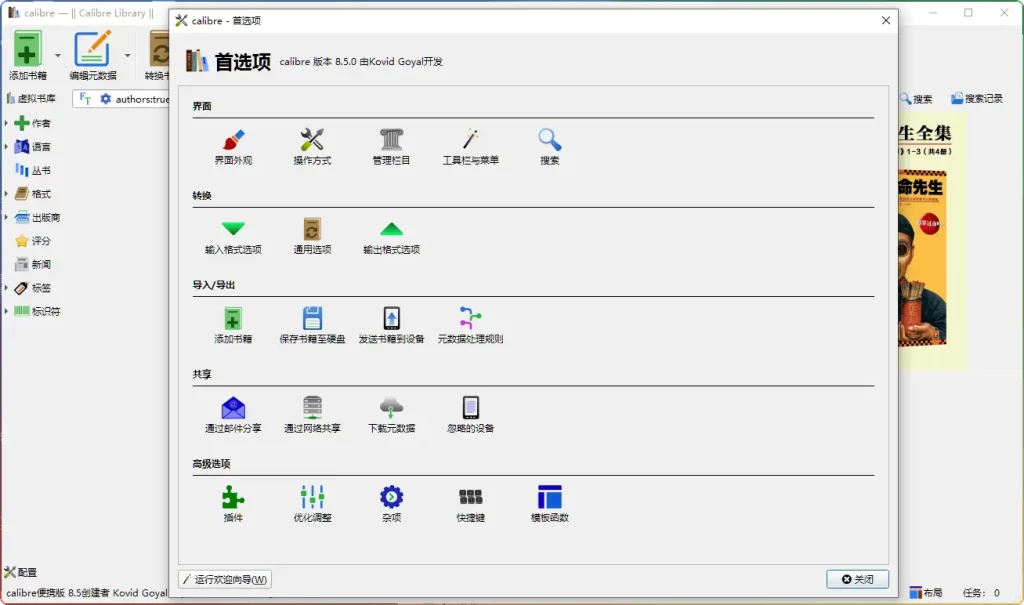
Task: Click the gear icon in search bar
Action: (x=106, y=99)
